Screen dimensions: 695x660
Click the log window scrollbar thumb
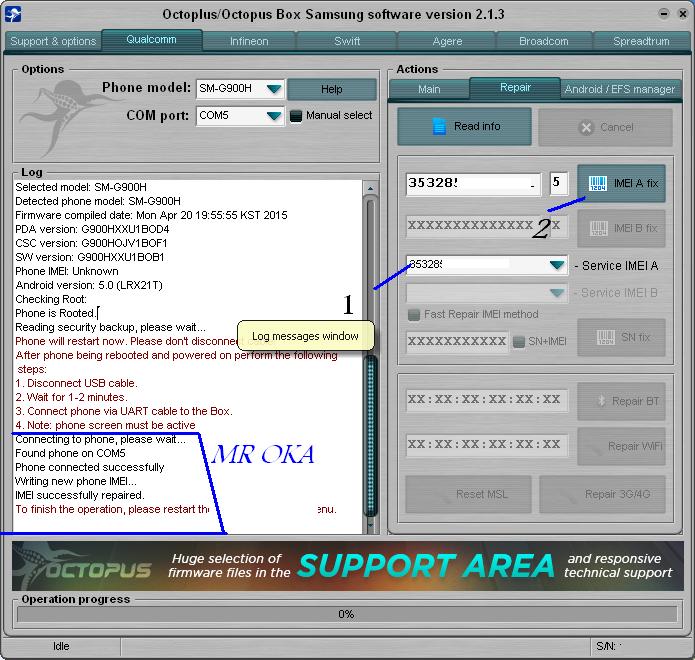pos(371,435)
